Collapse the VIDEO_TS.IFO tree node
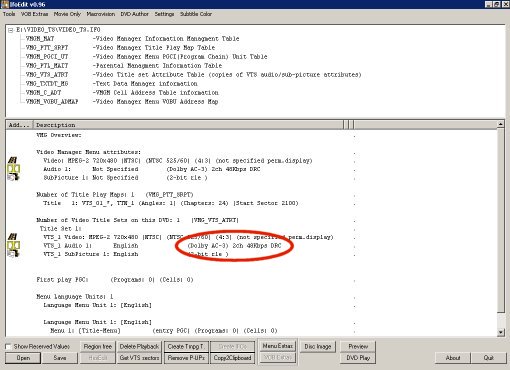Screen dimensions: 510x370 click(11, 30)
